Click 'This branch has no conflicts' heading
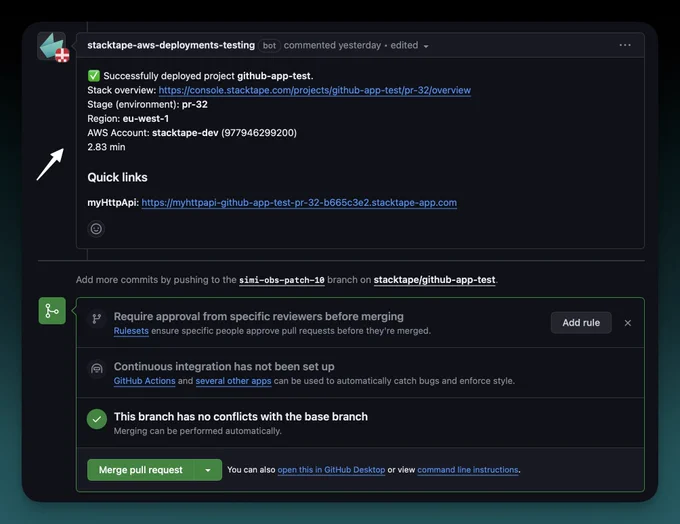This screenshot has width=680, height=524. pyautogui.click(x=241, y=416)
